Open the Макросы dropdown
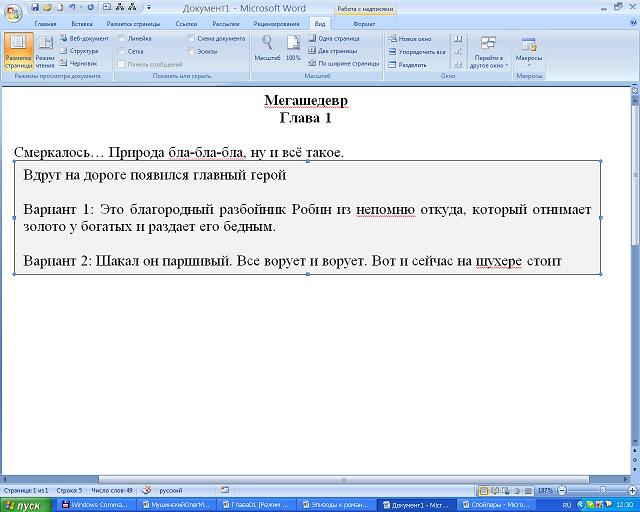The image size is (640, 512). click(528, 50)
